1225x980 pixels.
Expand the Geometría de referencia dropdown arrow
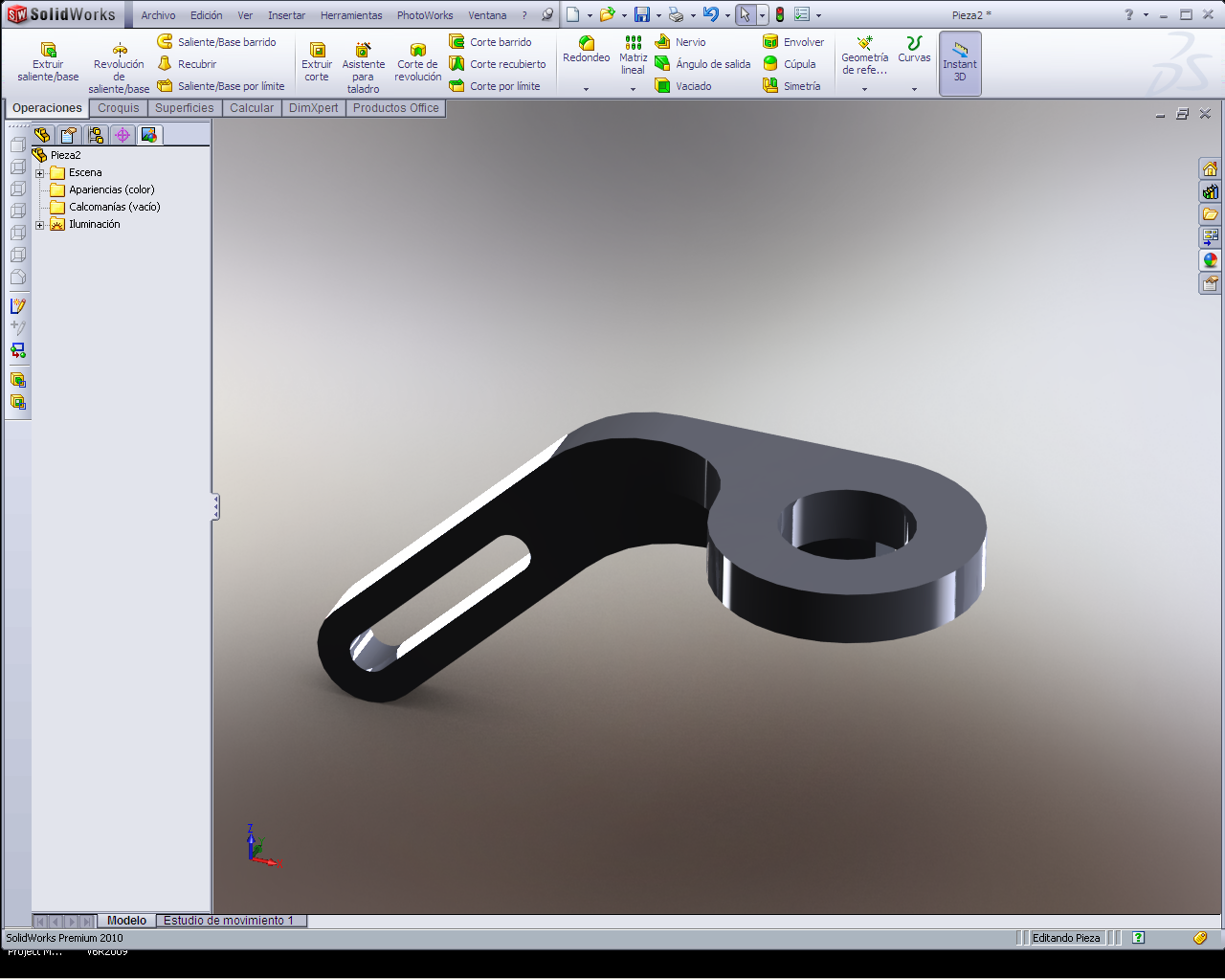[865, 89]
